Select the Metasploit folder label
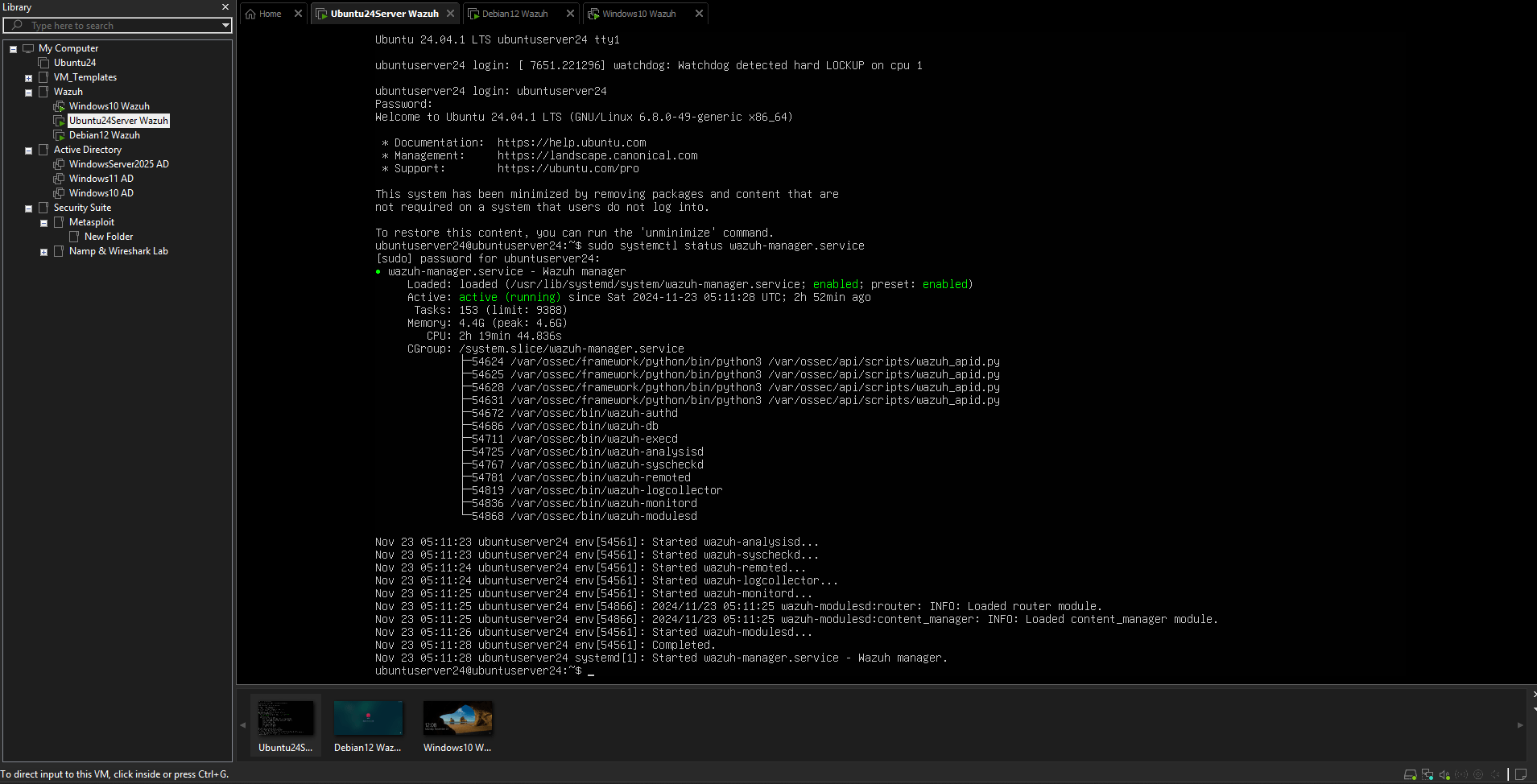 (x=92, y=222)
